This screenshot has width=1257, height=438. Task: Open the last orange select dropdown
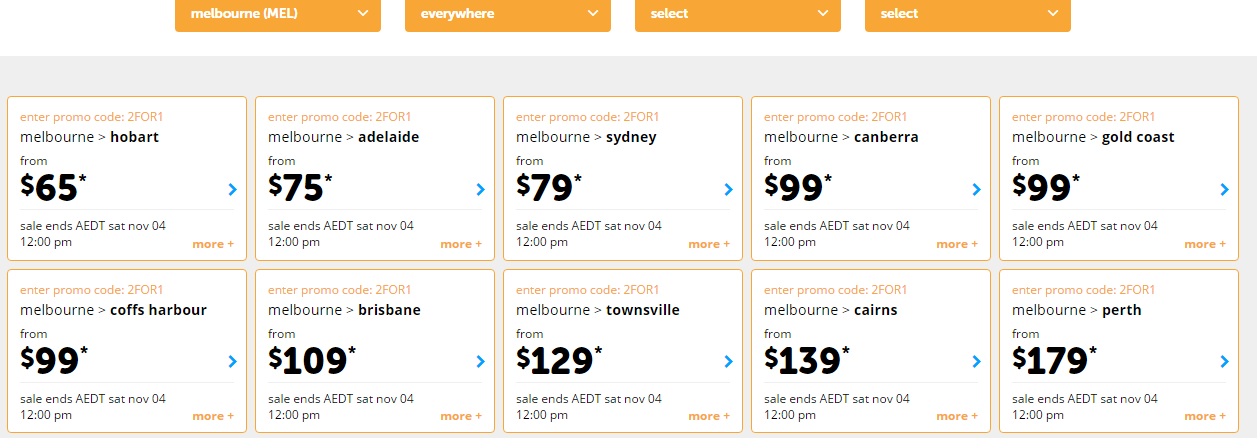[968, 14]
